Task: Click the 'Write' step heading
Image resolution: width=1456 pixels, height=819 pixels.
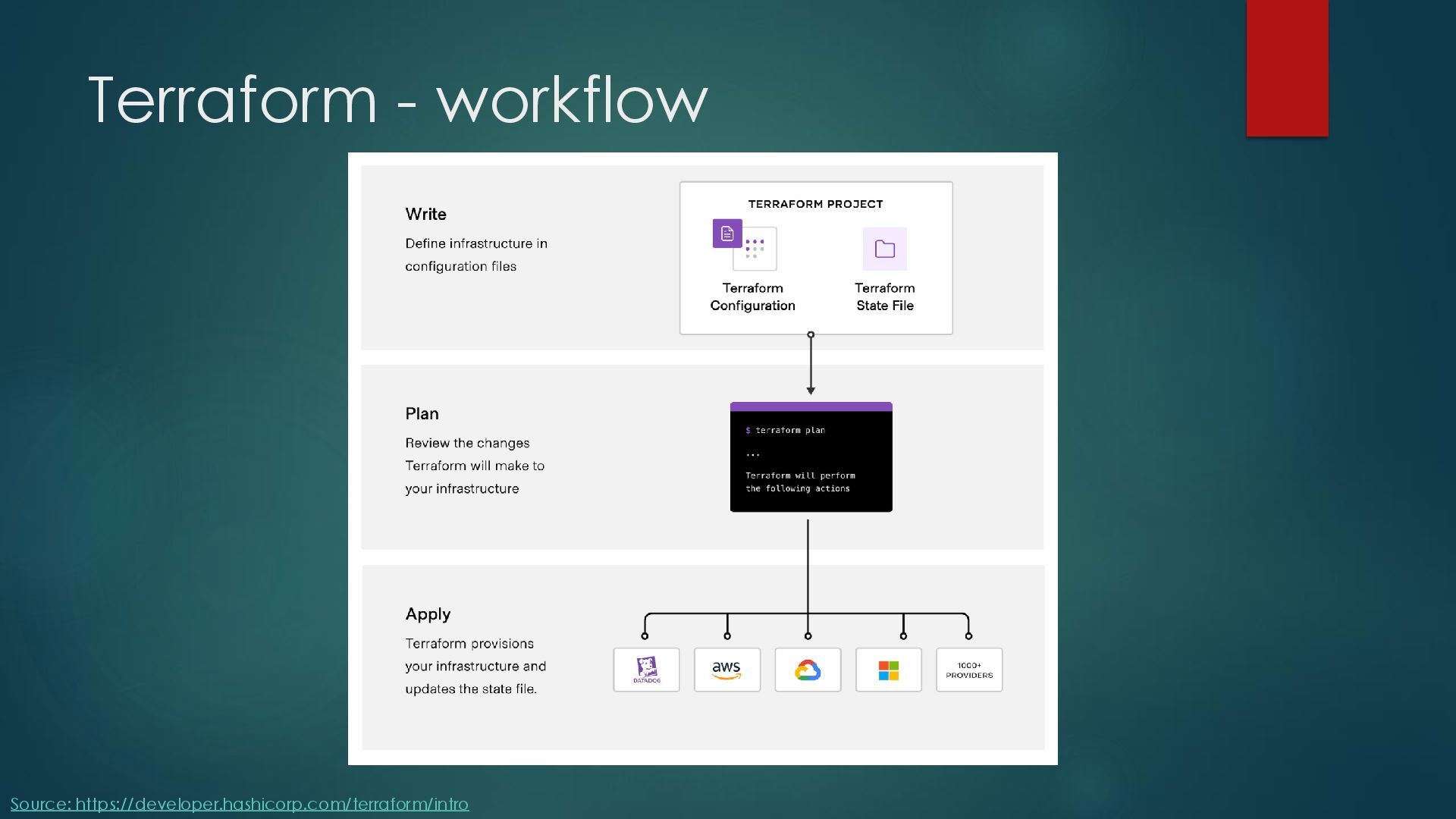Action: point(425,214)
